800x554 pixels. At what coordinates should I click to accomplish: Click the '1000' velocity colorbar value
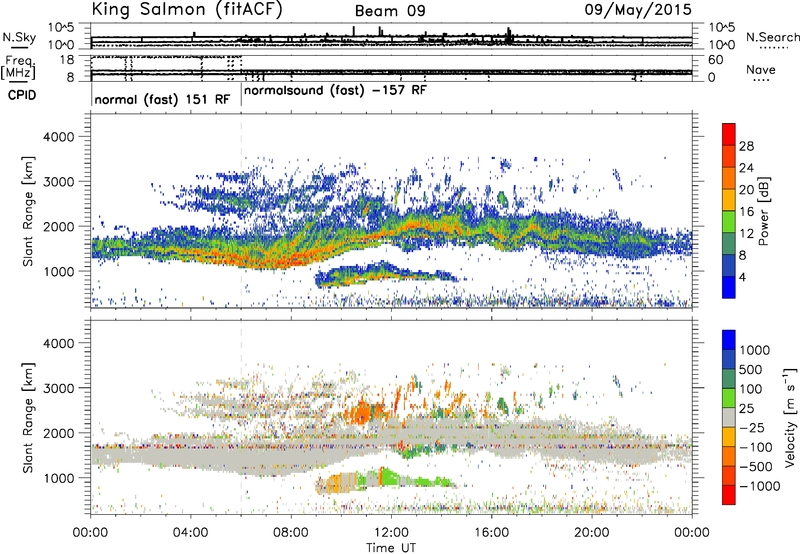[755, 350]
